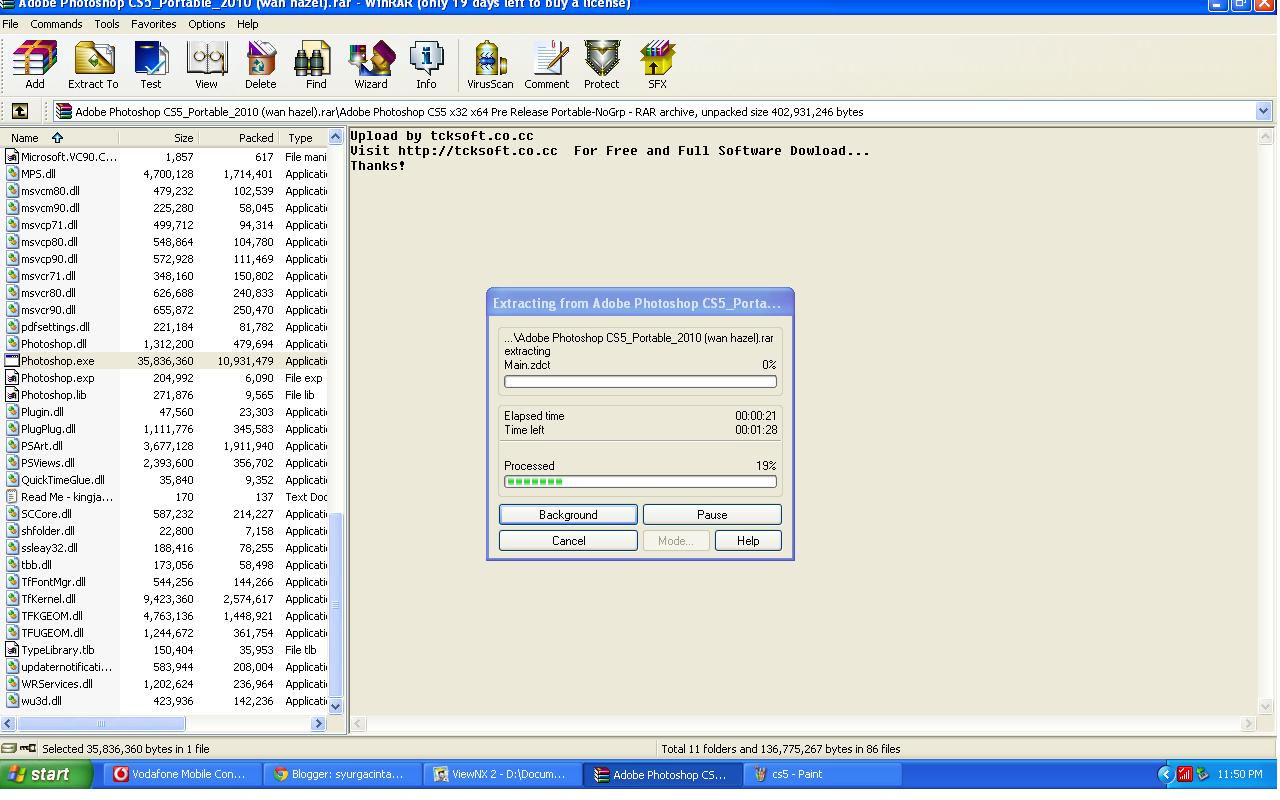Image resolution: width=1280 pixels, height=800 pixels.
Task: Open the Commands menu
Action: [56, 24]
